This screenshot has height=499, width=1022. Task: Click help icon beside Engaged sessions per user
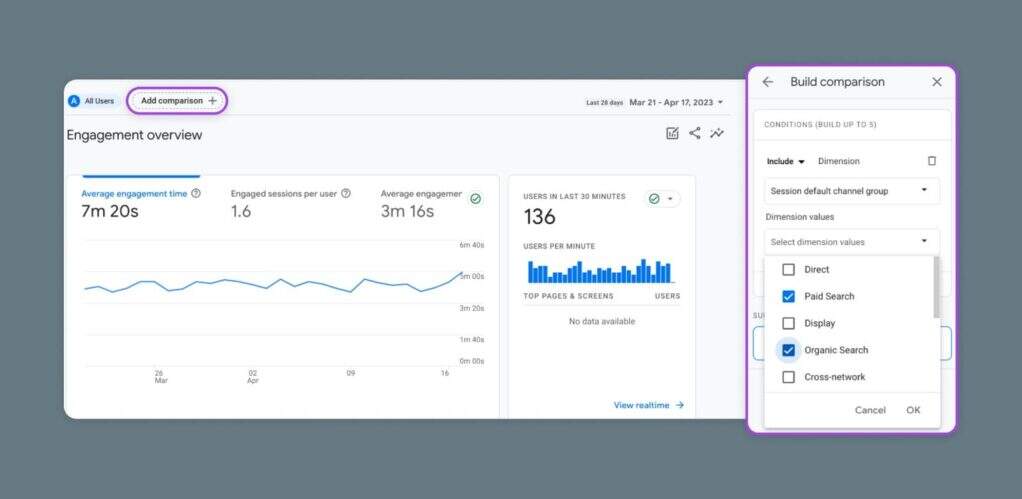(346, 194)
